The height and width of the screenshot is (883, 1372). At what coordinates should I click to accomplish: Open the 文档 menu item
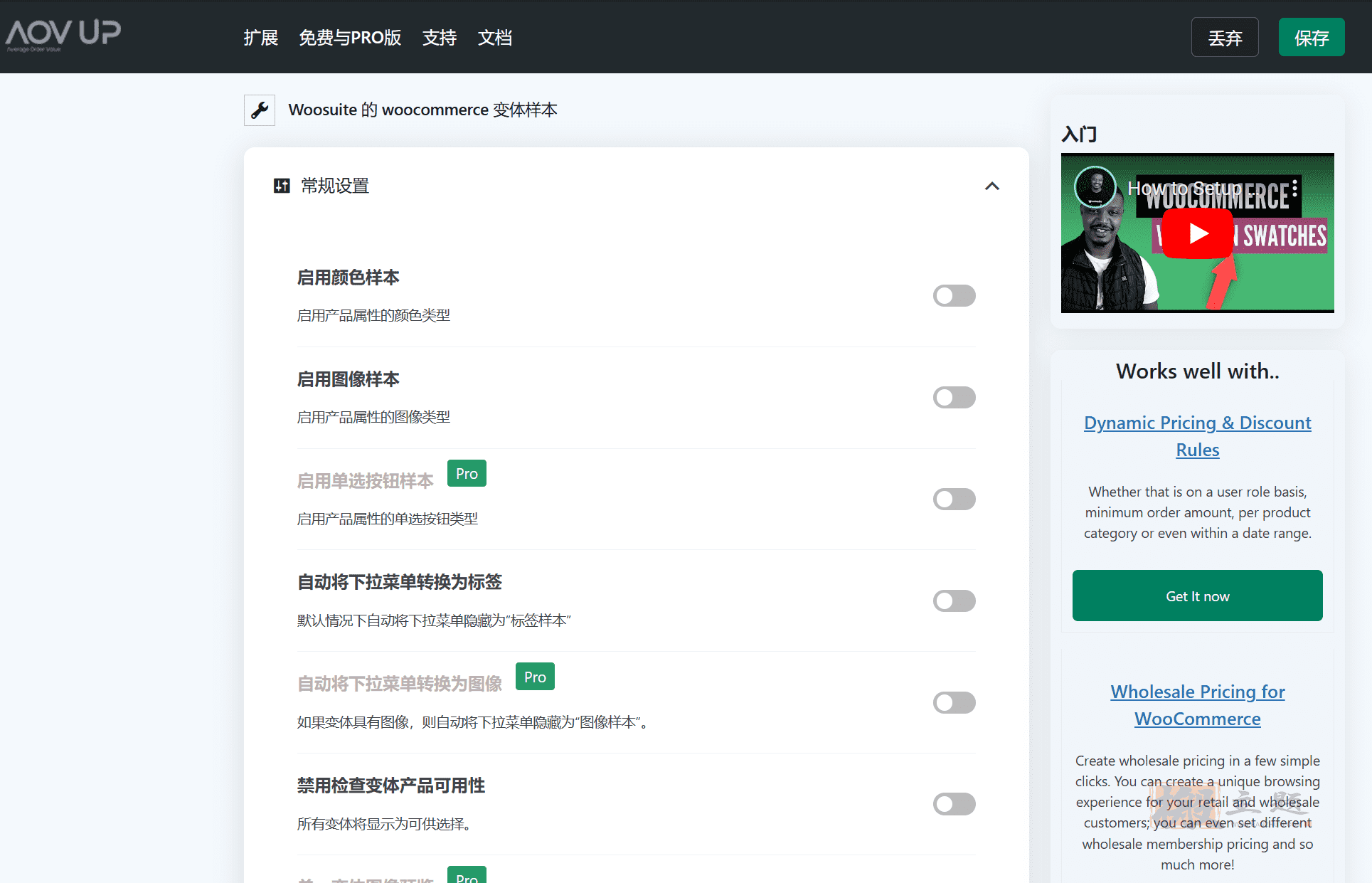coord(495,38)
